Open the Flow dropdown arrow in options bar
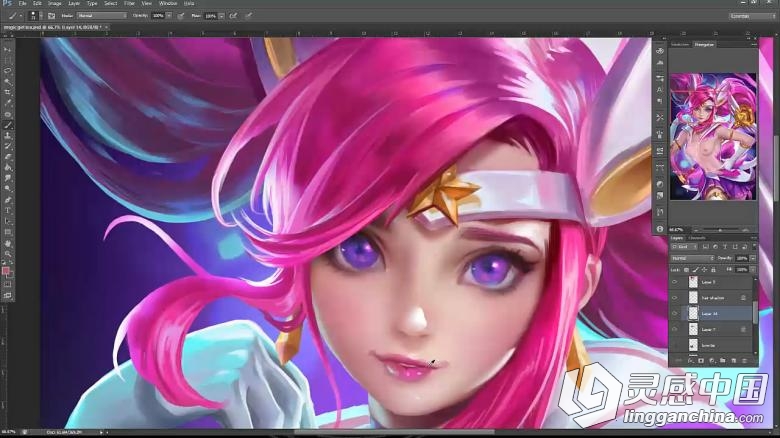Image resolution: width=780 pixels, height=438 pixels. (x=221, y=16)
